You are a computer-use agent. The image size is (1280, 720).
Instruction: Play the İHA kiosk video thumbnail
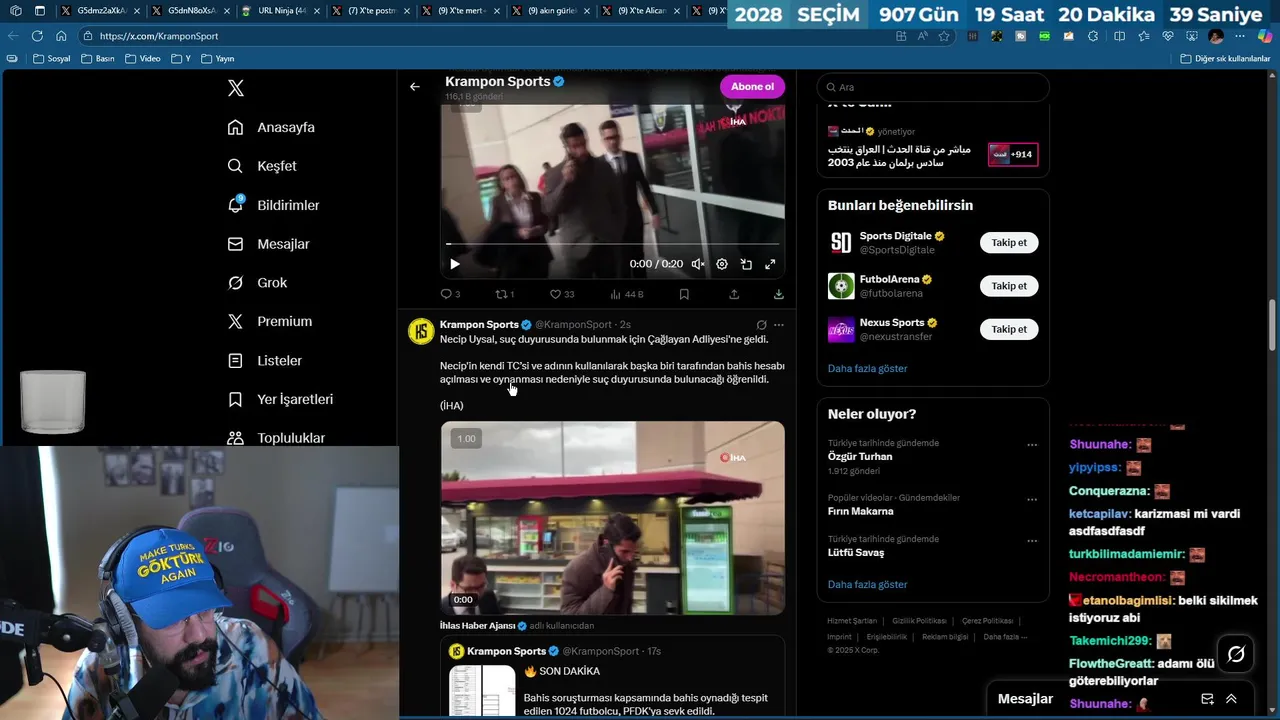(x=613, y=518)
